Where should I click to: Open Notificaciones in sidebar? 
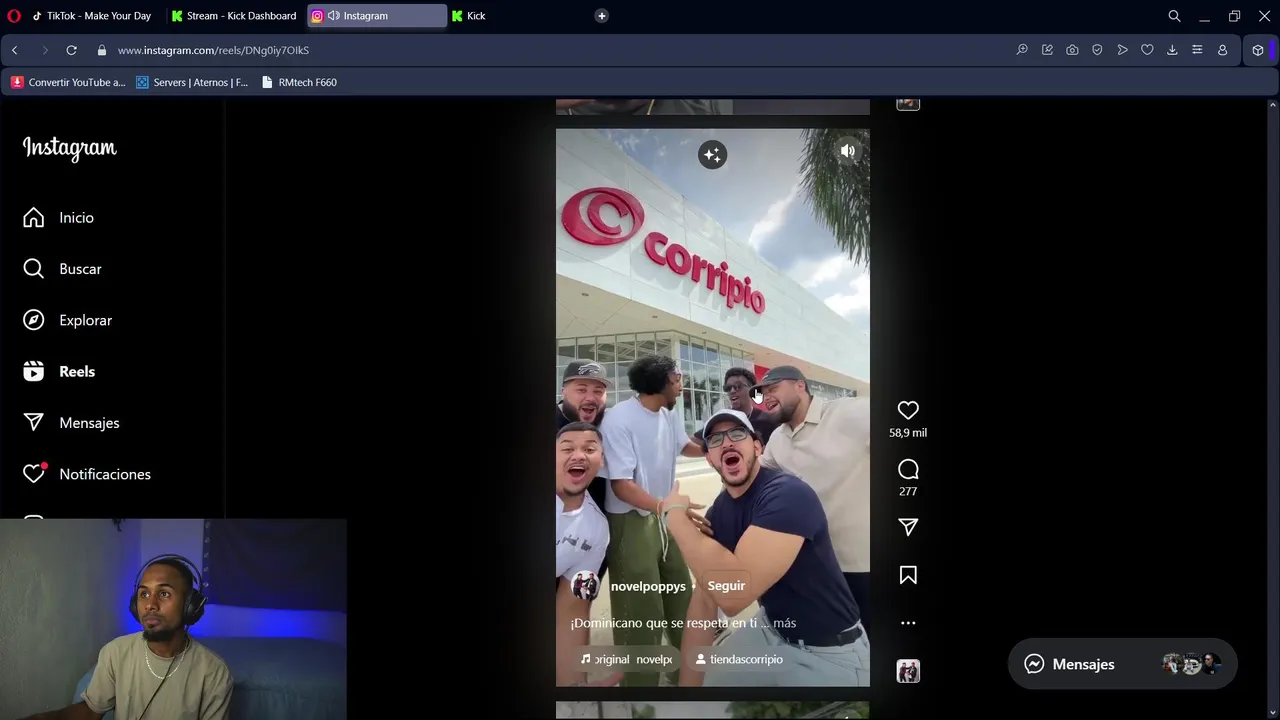click(87, 474)
